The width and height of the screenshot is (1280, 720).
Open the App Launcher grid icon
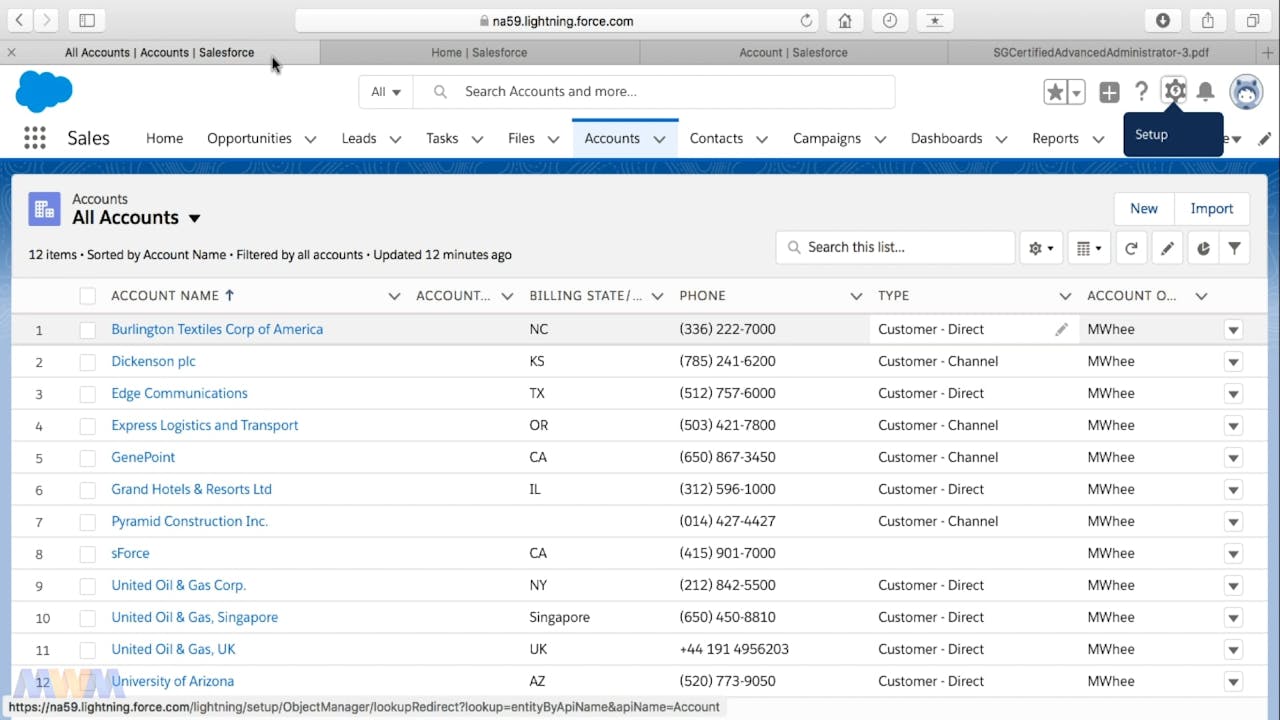click(35, 138)
